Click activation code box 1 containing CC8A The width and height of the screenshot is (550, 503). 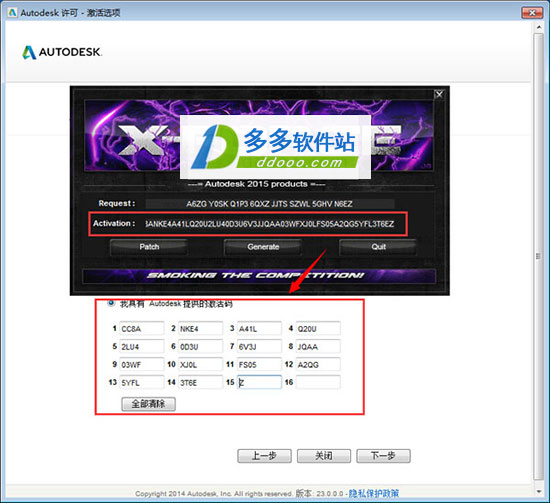142,328
